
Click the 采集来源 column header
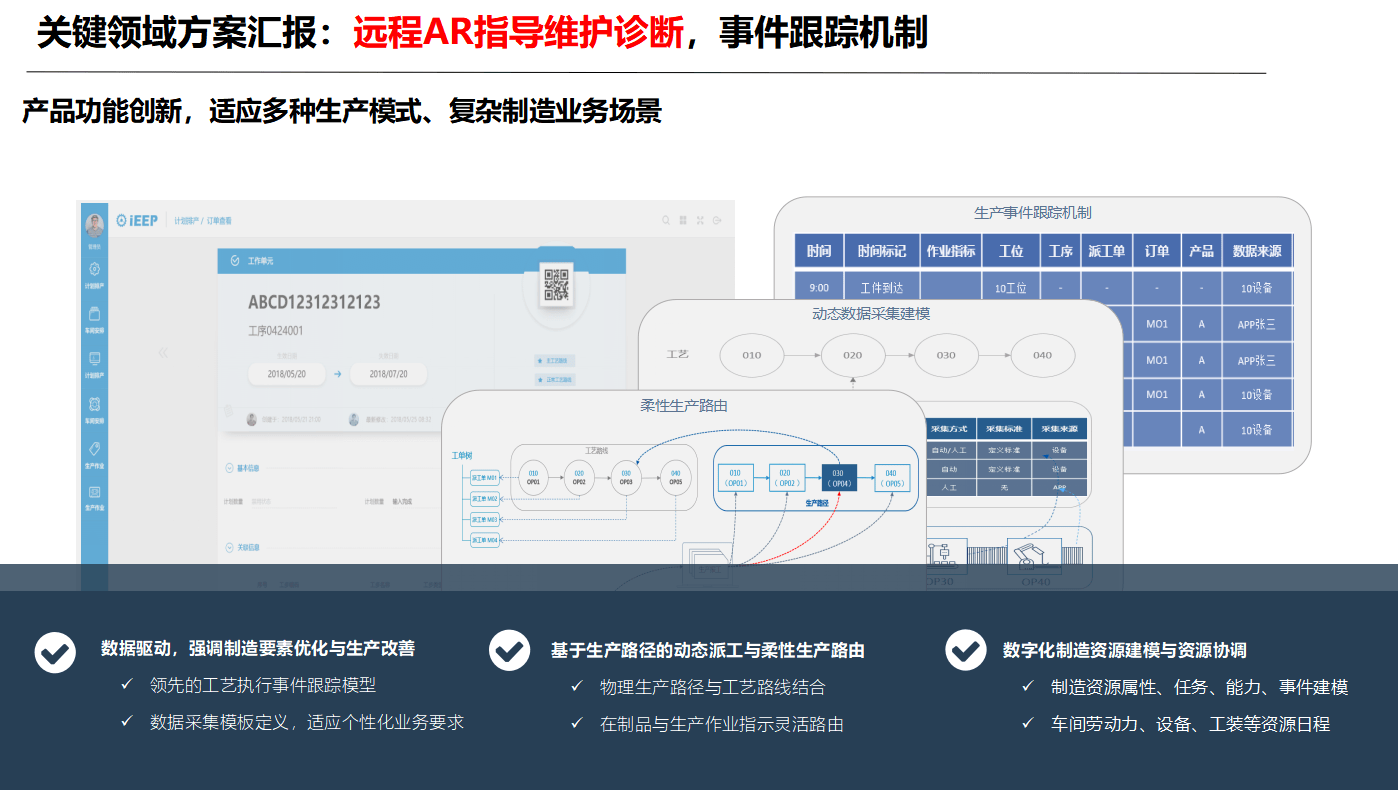pyautogui.click(x=1060, y=429)
